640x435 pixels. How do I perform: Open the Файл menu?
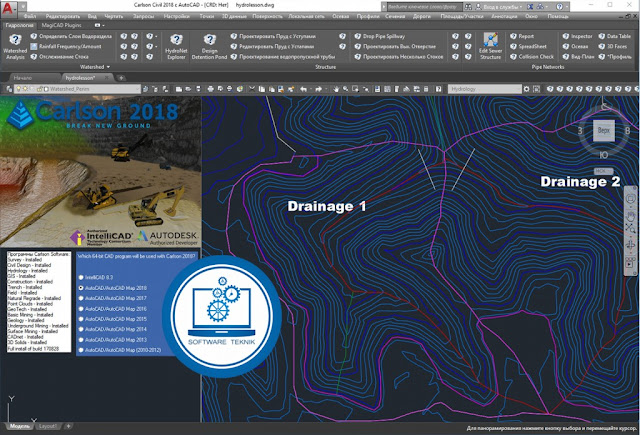30,16
